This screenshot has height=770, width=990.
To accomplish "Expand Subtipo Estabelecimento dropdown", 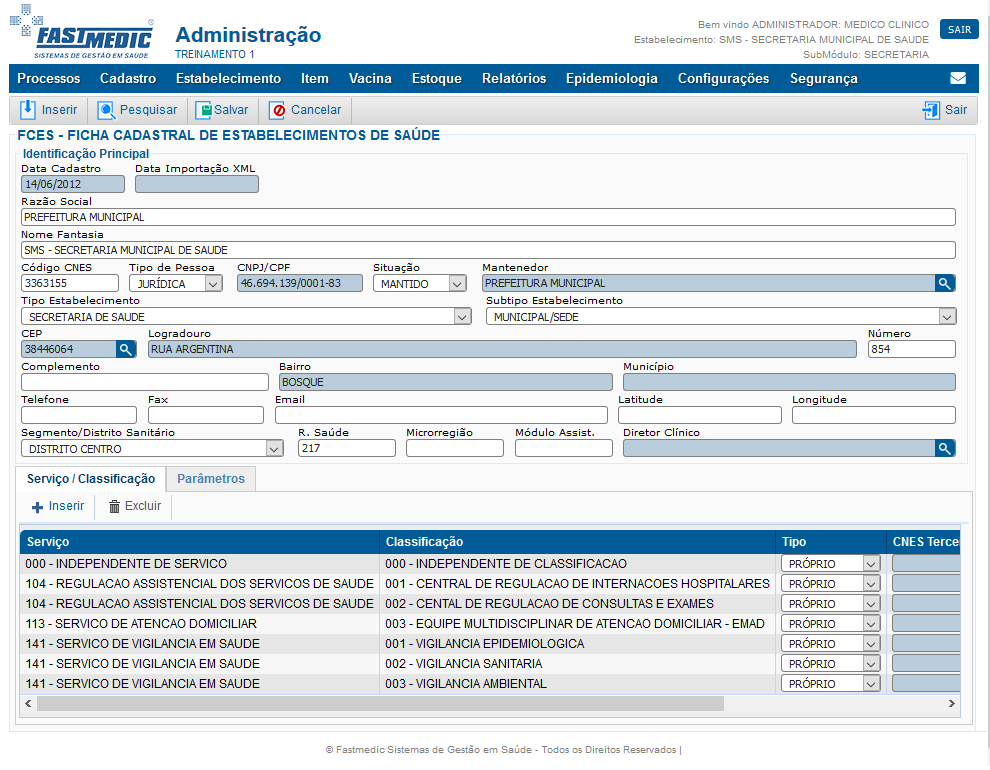I will point(947,317).
